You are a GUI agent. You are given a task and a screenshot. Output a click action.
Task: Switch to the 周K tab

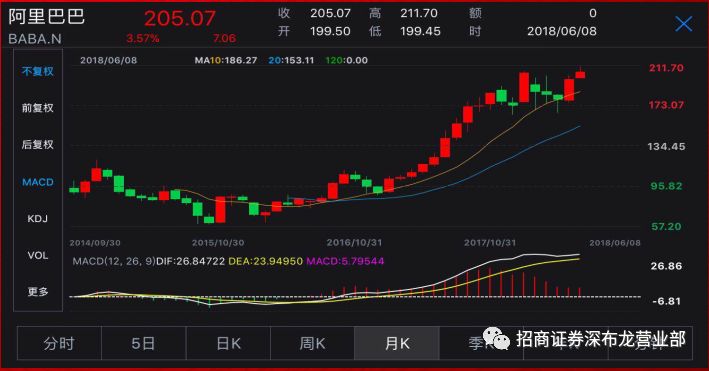tap(312, 343)
